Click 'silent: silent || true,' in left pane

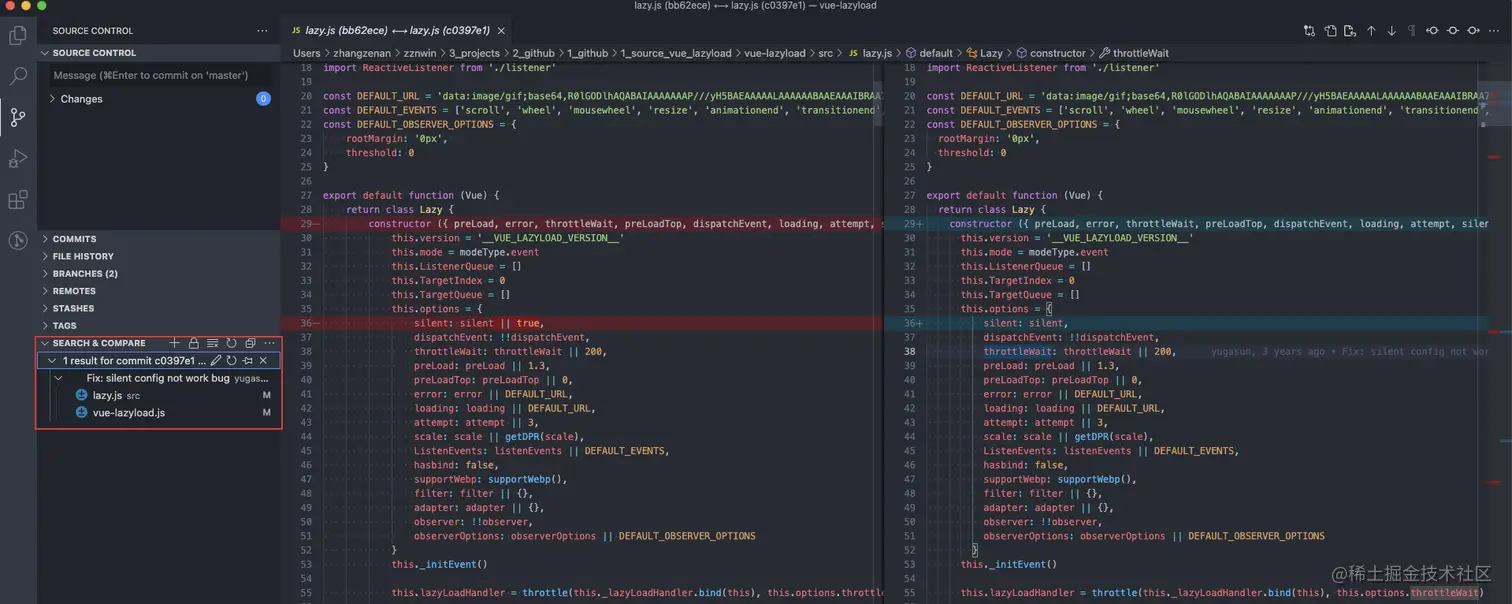point(479,323)
